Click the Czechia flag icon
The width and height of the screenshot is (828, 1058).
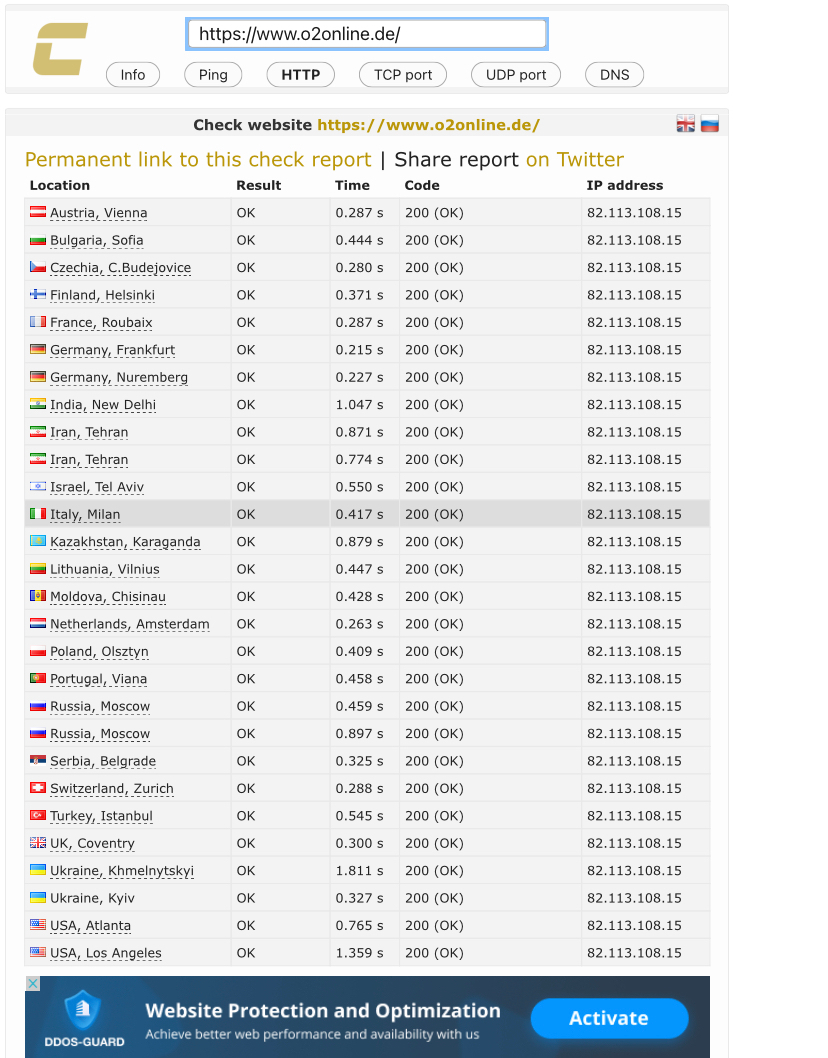pyautogui.click(x=38, y=267)
